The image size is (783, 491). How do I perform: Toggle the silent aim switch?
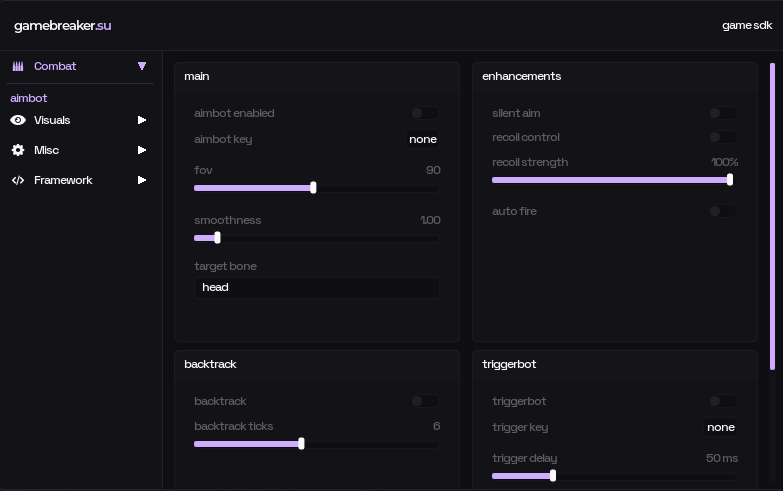coord(723,113)
